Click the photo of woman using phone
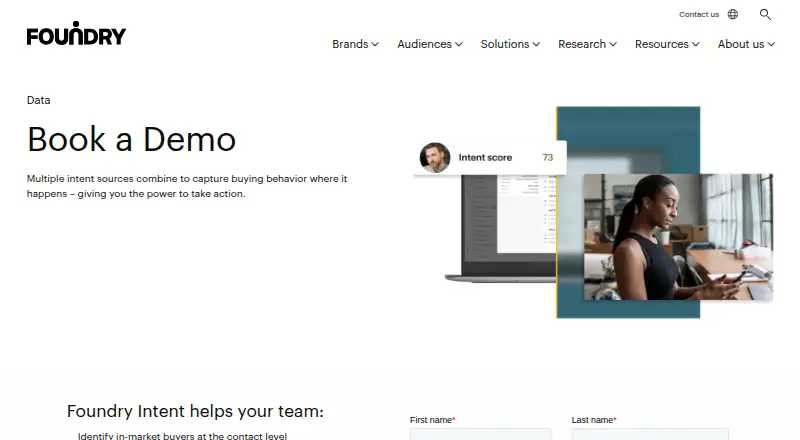Image resolution: width=800 pixels, height=440 pixels. pyautogui.click(x=678, y=236)
